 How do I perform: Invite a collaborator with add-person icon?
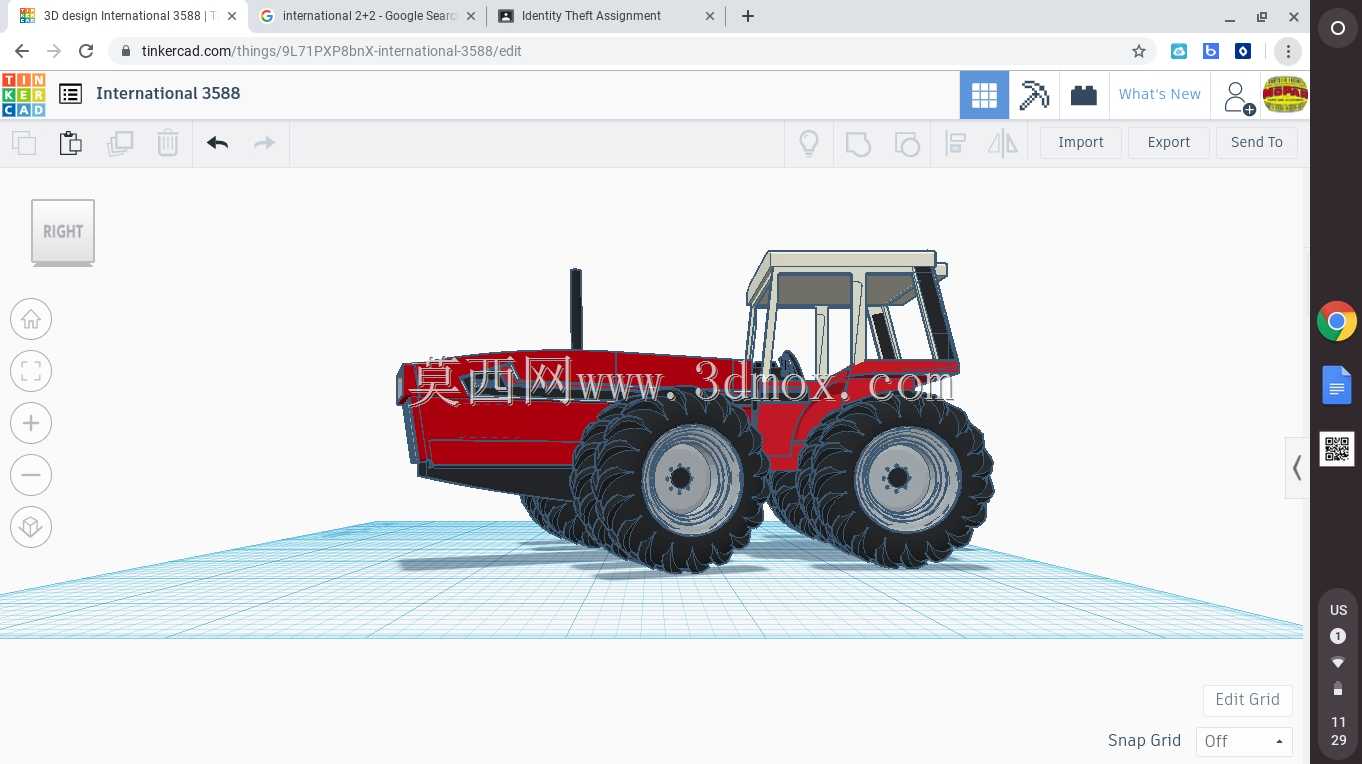[1239, 97]
